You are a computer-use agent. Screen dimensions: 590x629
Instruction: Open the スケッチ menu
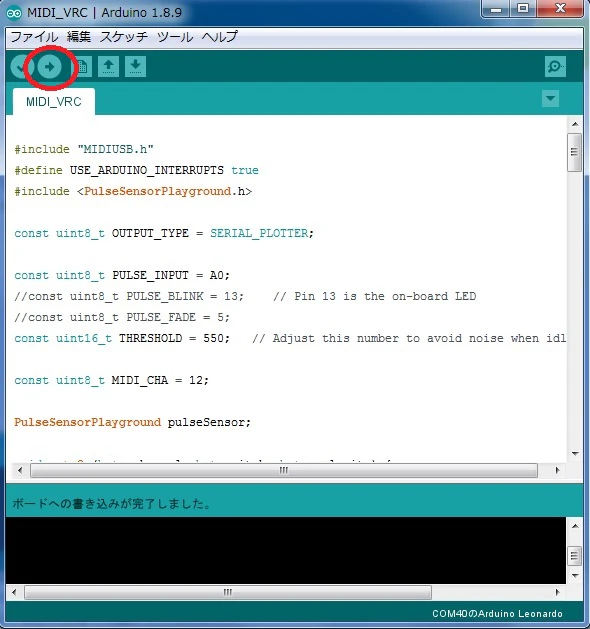coord(124,37)
